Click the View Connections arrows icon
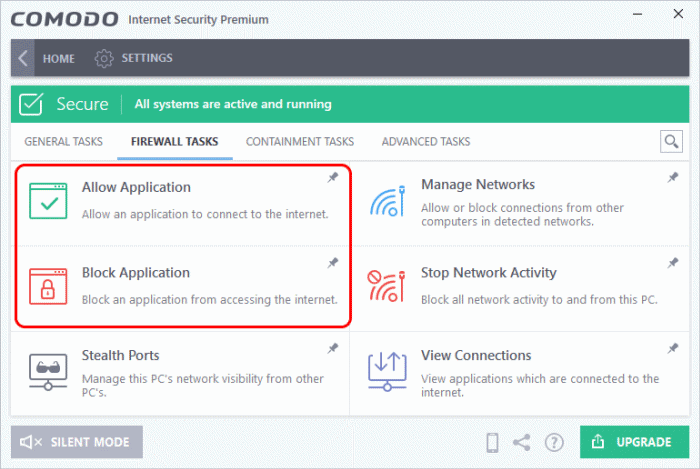 point(388,371)
